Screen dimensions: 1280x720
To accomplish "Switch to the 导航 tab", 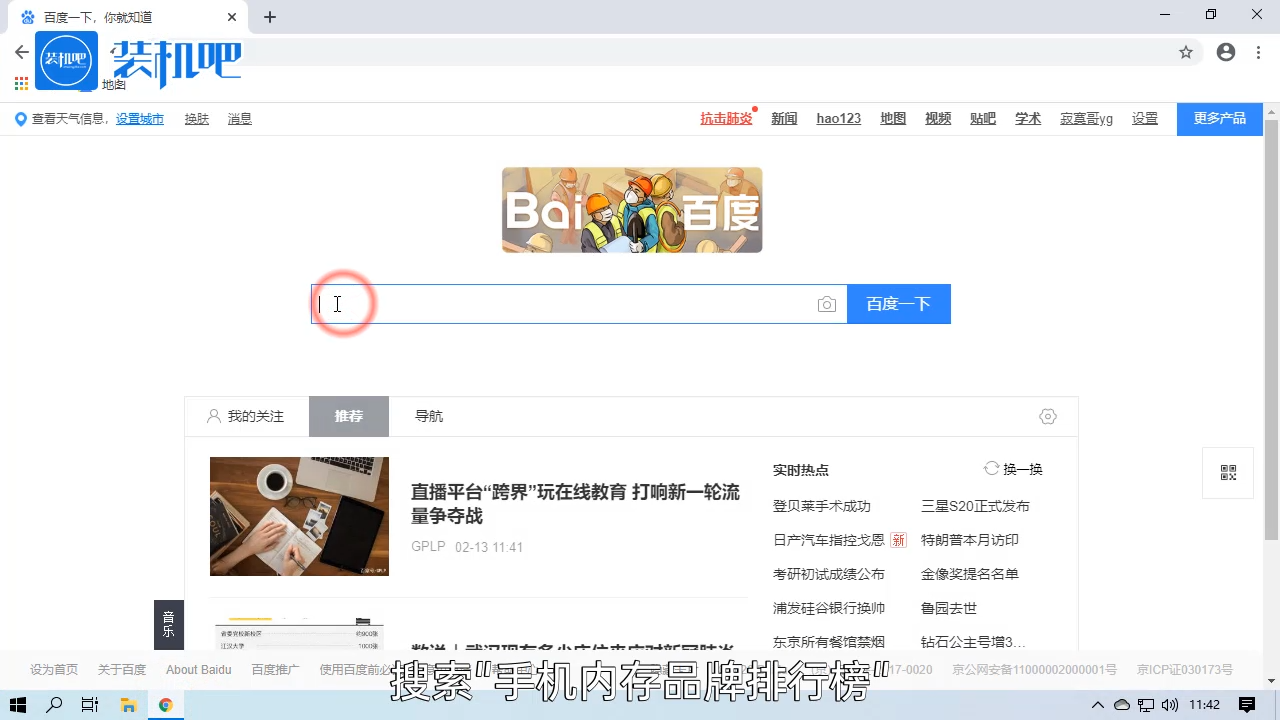I will (428, 416).
